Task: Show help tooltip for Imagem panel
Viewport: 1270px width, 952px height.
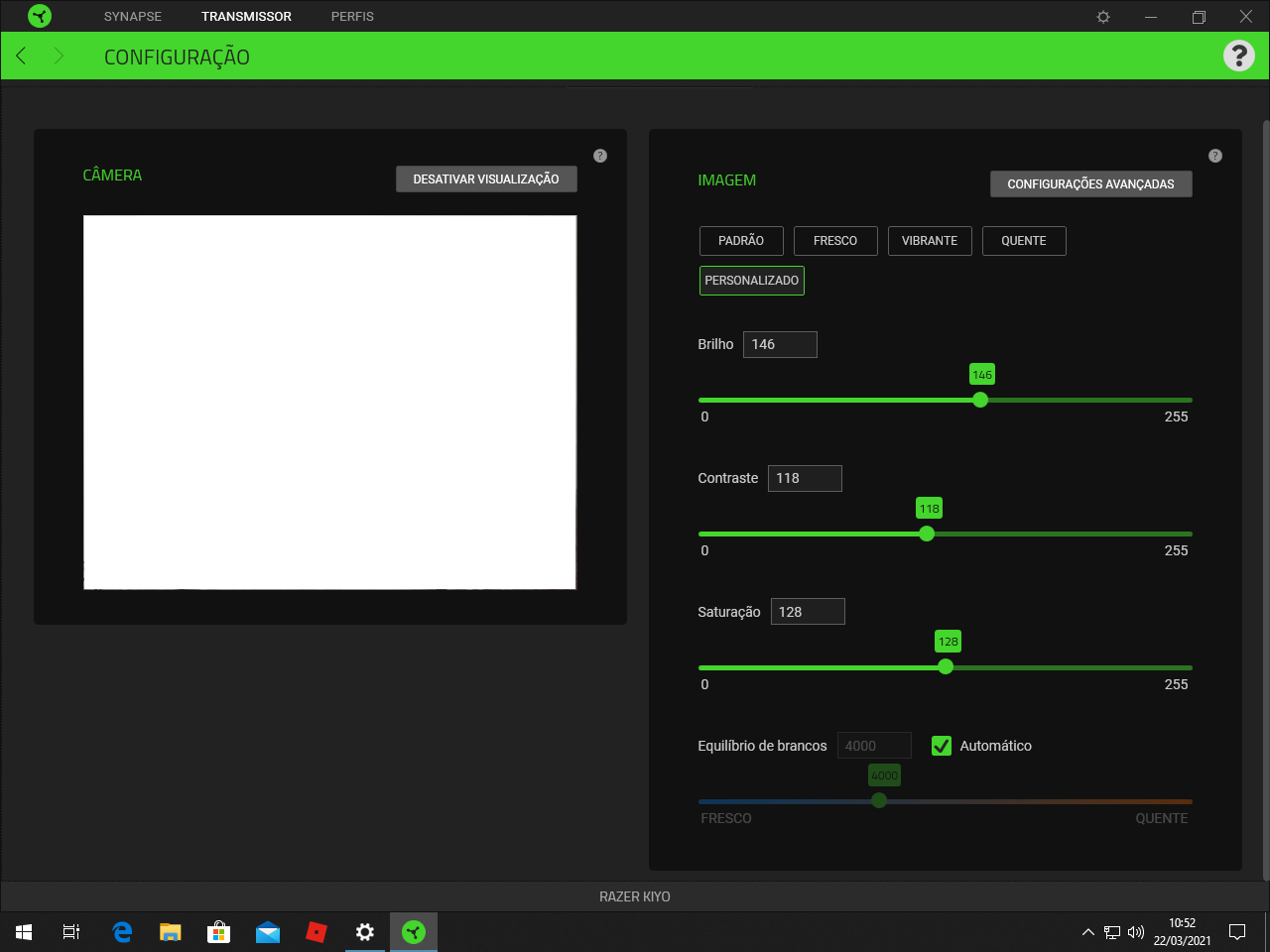Action: tap(1215, 156)
